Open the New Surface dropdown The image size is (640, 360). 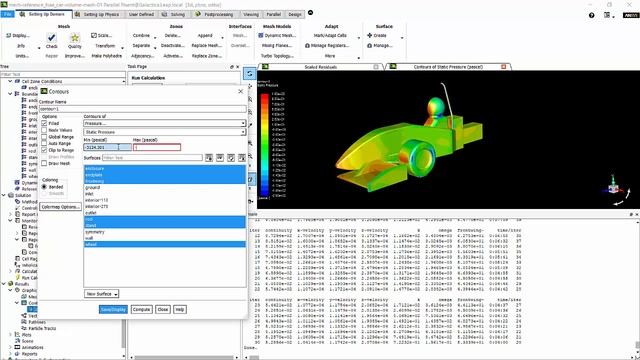pyautogui.click(x=102, y=294)
